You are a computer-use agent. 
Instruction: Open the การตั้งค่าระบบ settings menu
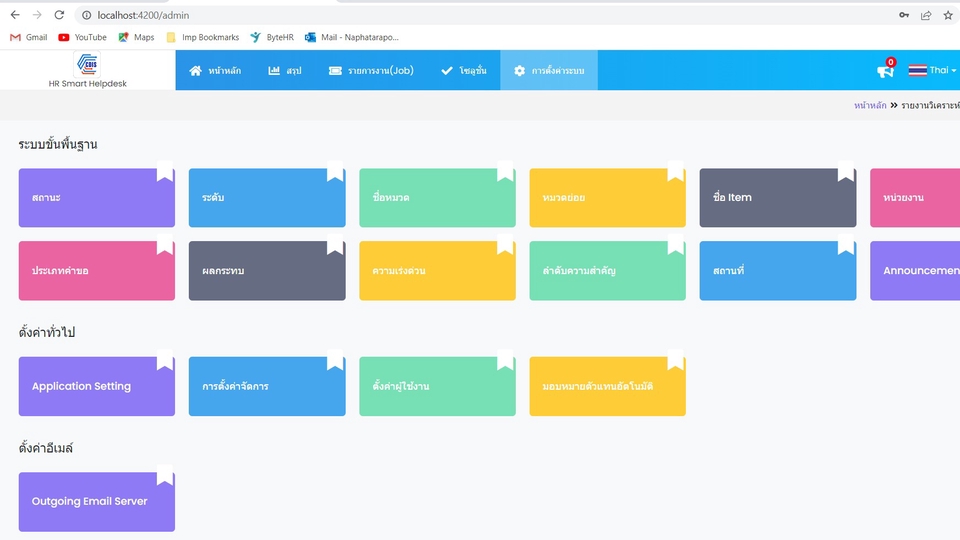click(549, 70)
